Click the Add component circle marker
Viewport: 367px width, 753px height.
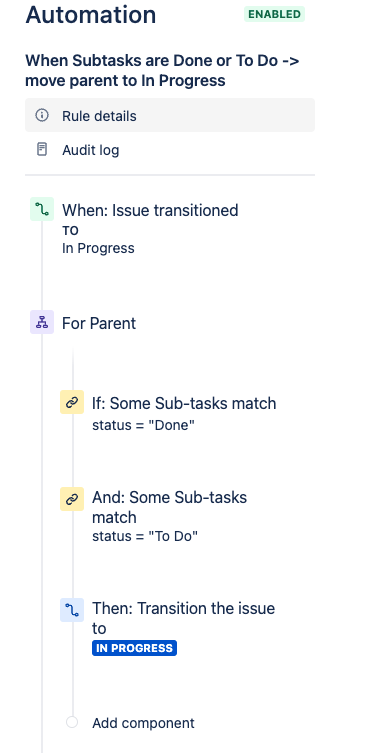coord(72,722)
